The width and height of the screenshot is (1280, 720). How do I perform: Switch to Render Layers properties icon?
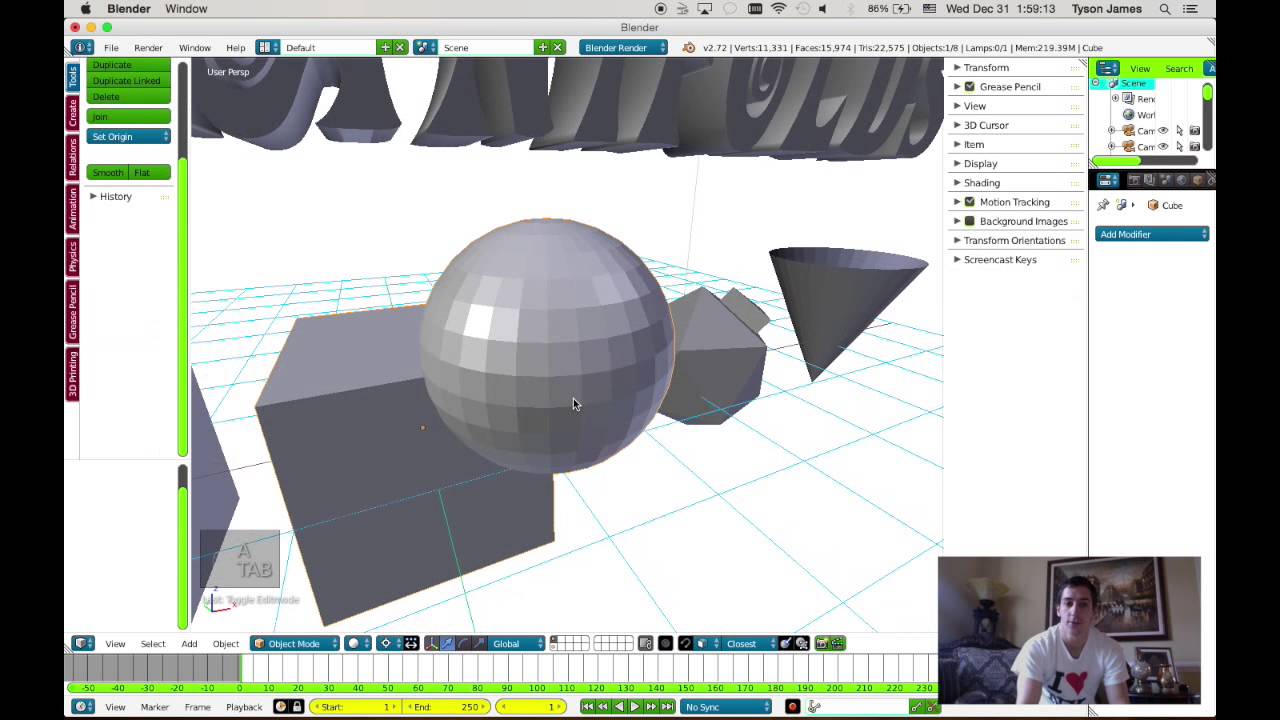1150,180
